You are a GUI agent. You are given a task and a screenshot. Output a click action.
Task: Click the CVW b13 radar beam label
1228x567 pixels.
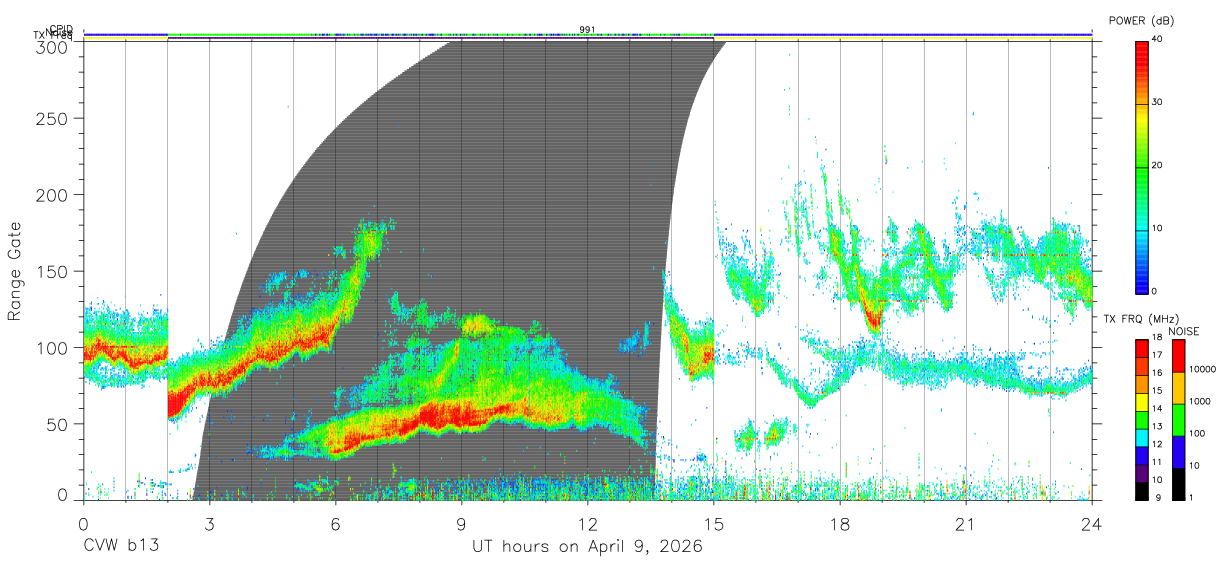[x=121, y=547]
